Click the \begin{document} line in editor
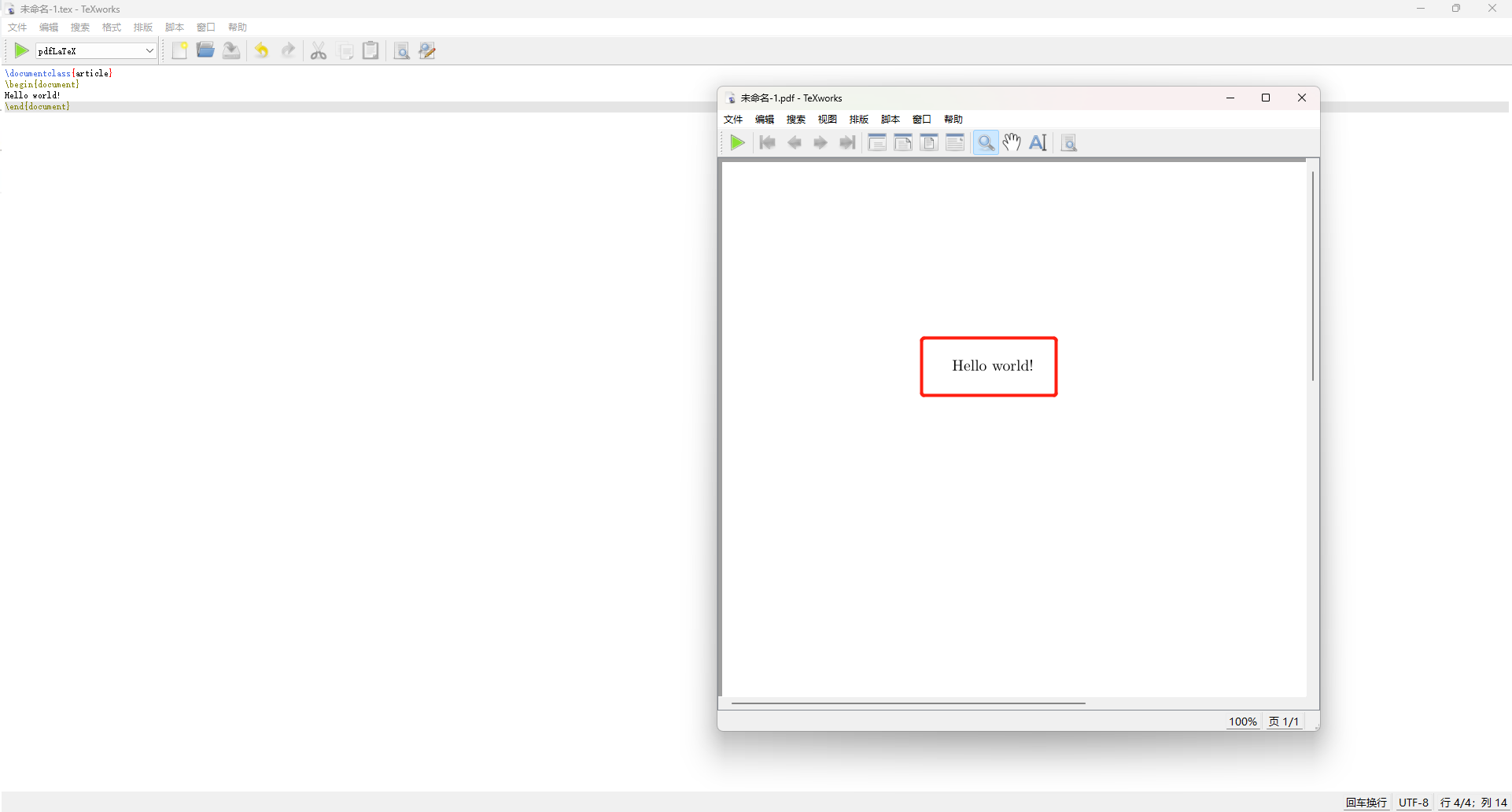 pyautogui.click(x=42, y=84)
